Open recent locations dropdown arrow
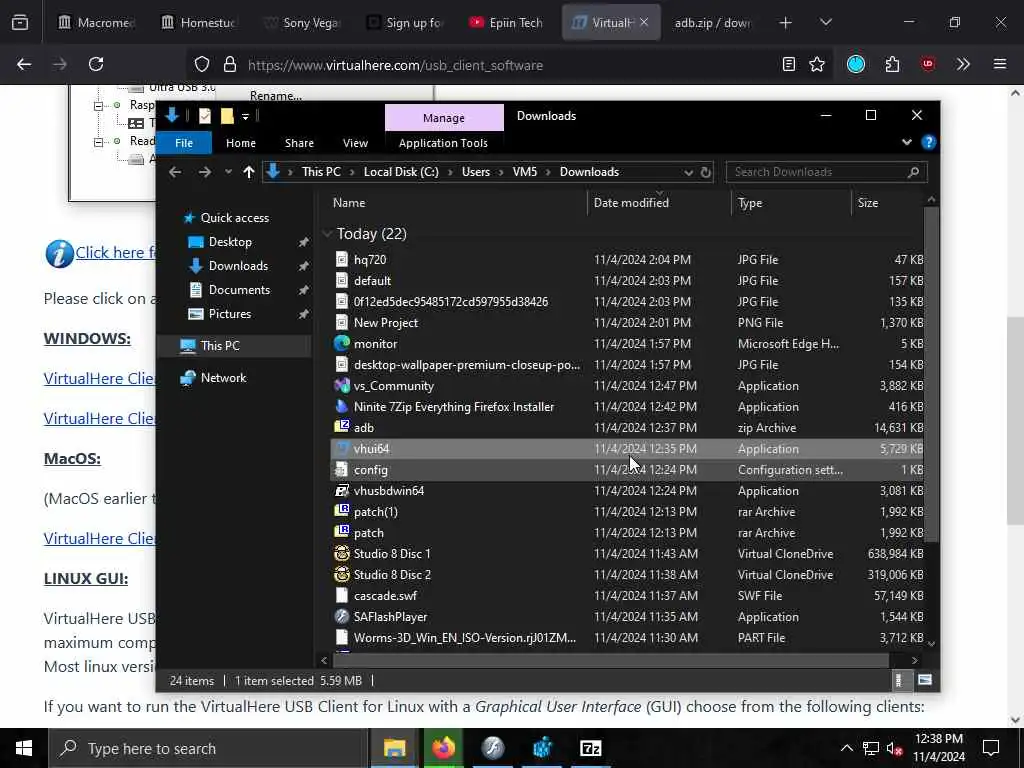This screenshot has width=1024, height=768. [228, 172]
